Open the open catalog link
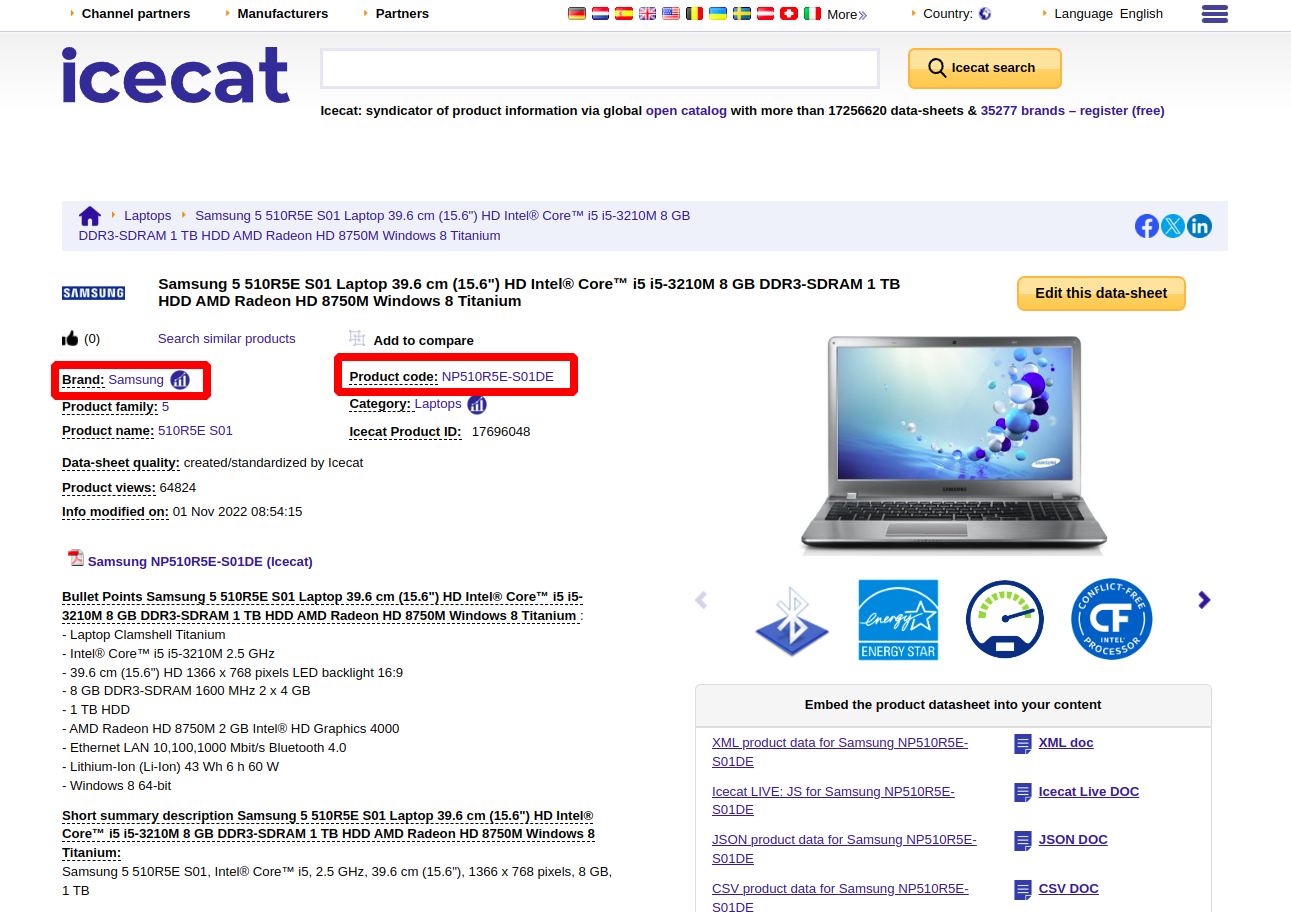The height and width of the screenshot is (912, 1291). 686,111
